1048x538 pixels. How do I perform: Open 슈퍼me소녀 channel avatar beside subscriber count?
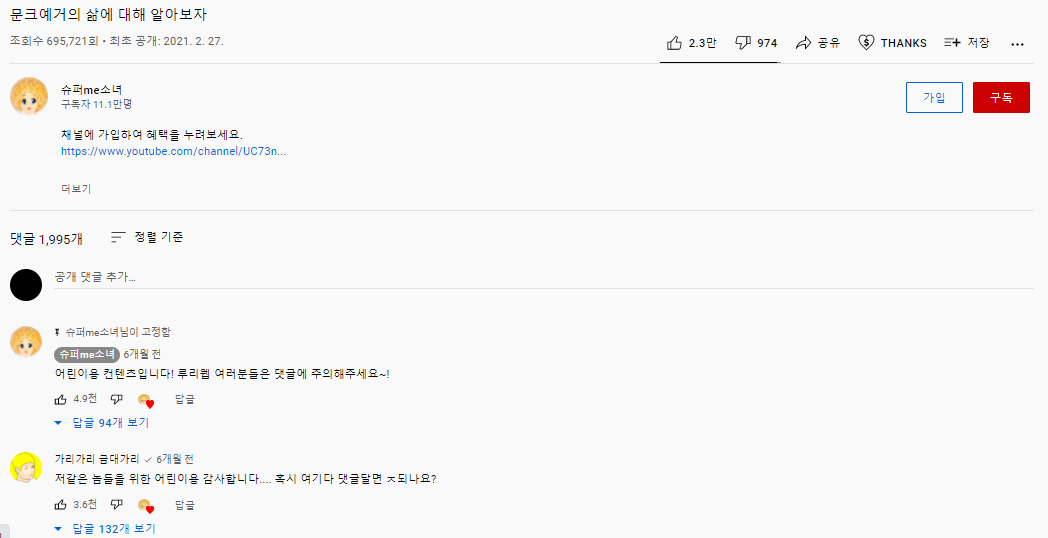tap(26, 95)
